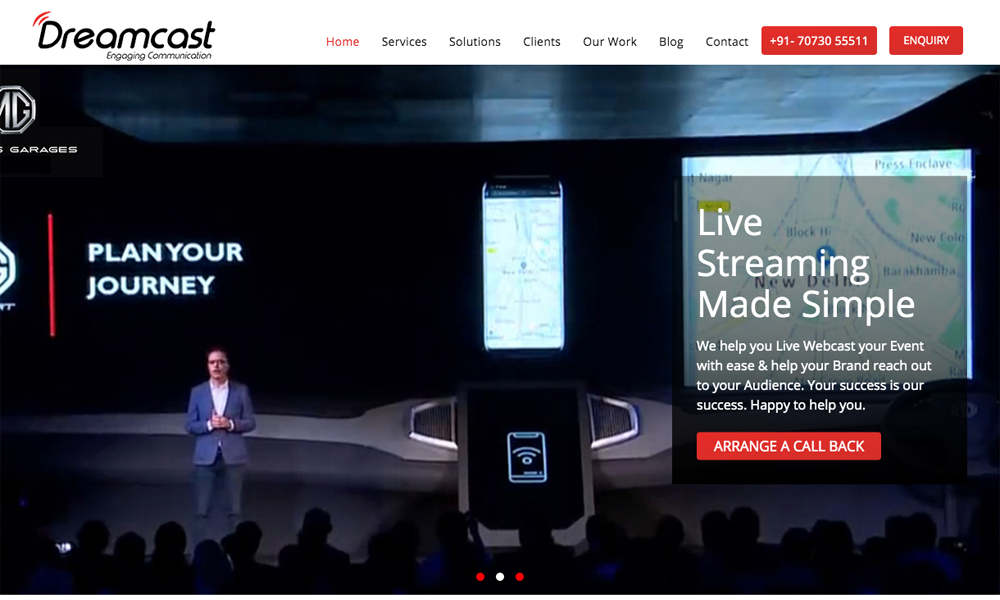Open the Services menu
Image resolution: width=1000 pixels, height=600 pixels.
(404, 42)
